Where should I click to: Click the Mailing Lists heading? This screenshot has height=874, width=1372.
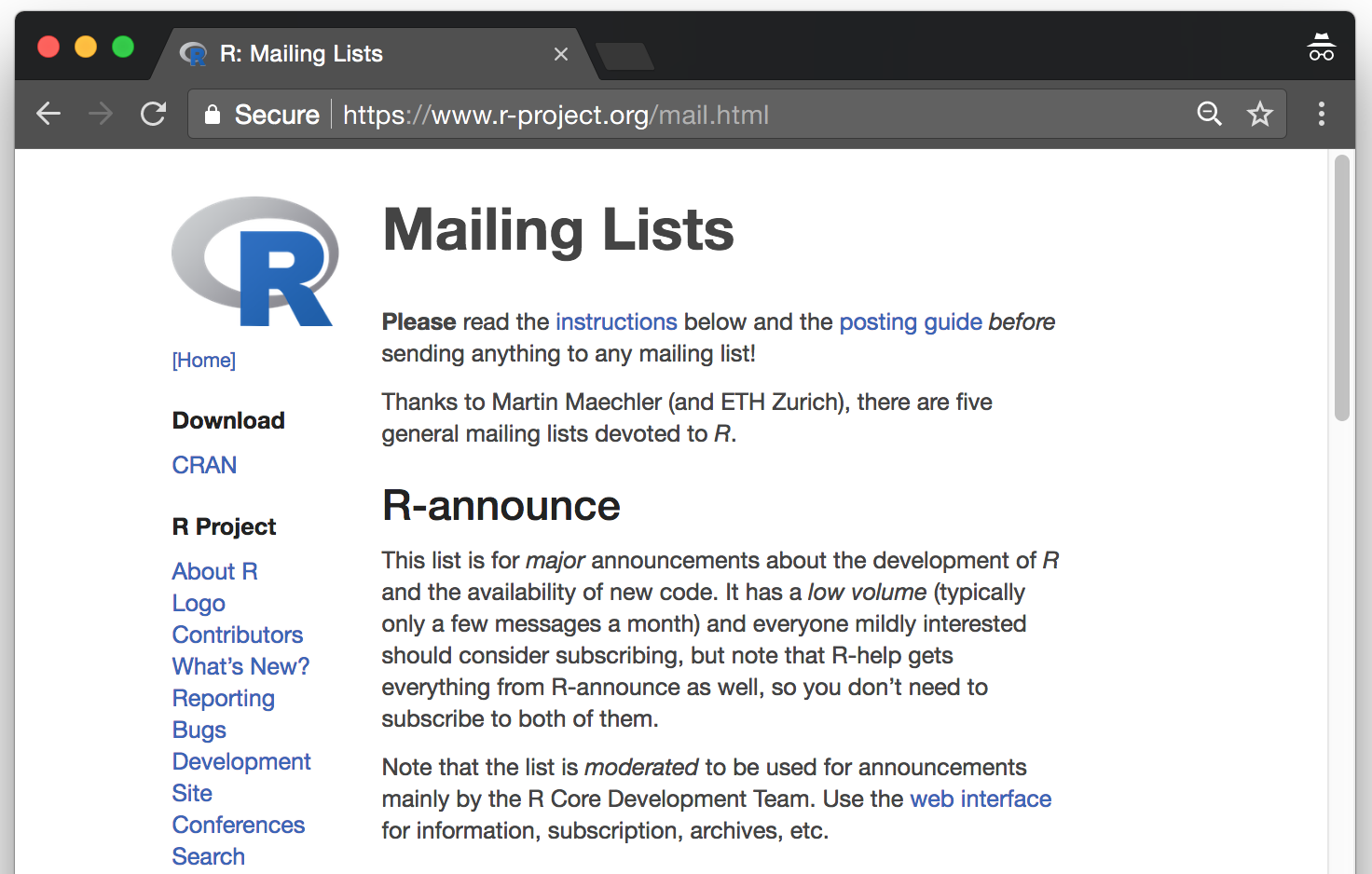point(558,229)
